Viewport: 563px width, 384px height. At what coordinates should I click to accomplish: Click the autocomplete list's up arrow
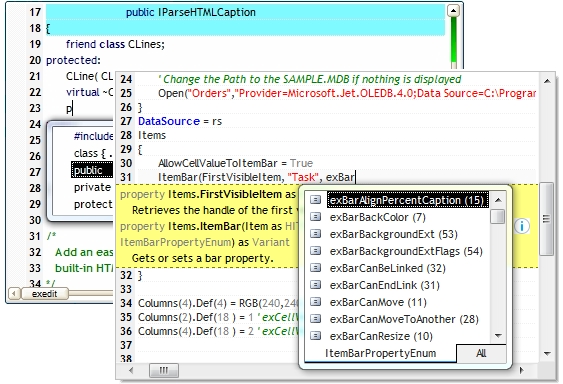click(x=498, y=200)
